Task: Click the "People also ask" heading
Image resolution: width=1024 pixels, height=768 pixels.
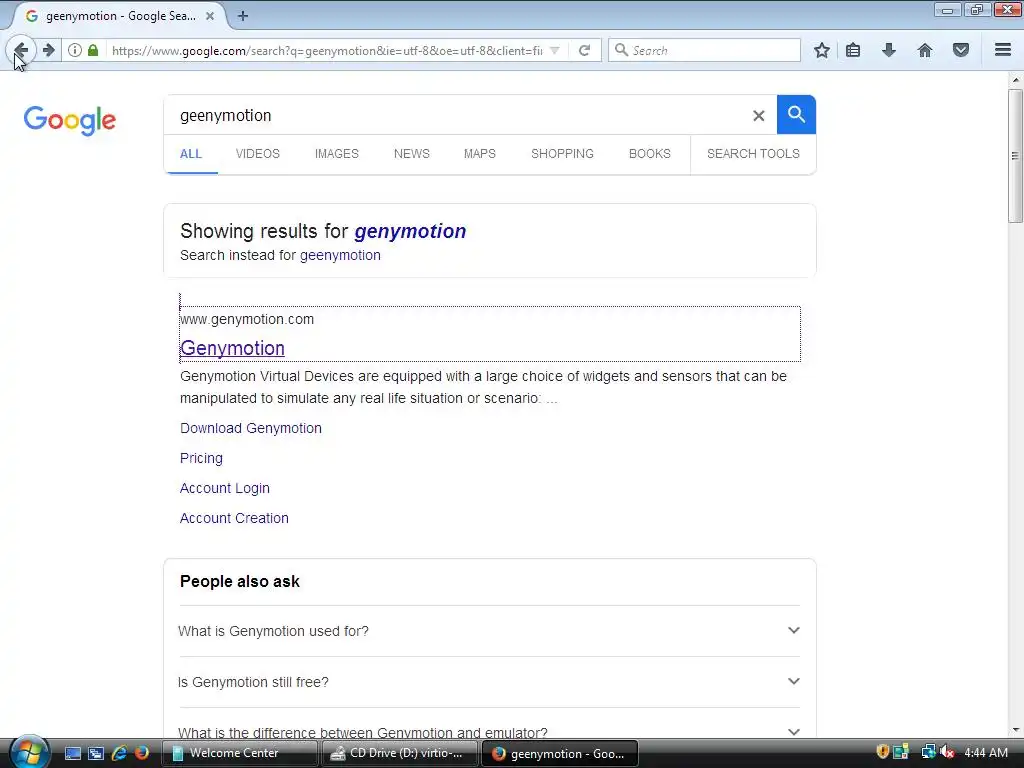Action: pyautogui.click(x=240, y=581)
